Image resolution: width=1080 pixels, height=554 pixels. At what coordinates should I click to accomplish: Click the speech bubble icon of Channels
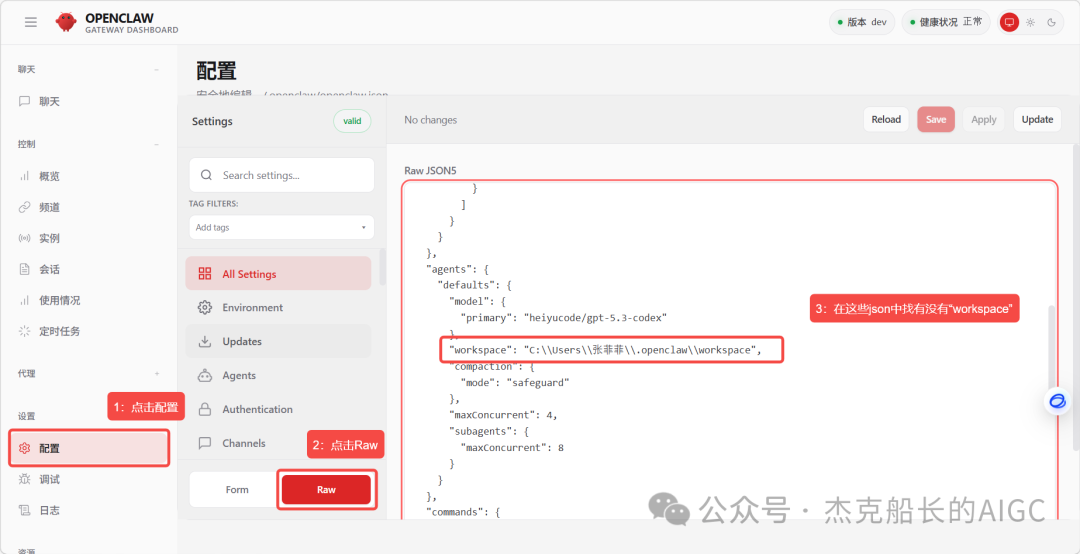[205, 443]
